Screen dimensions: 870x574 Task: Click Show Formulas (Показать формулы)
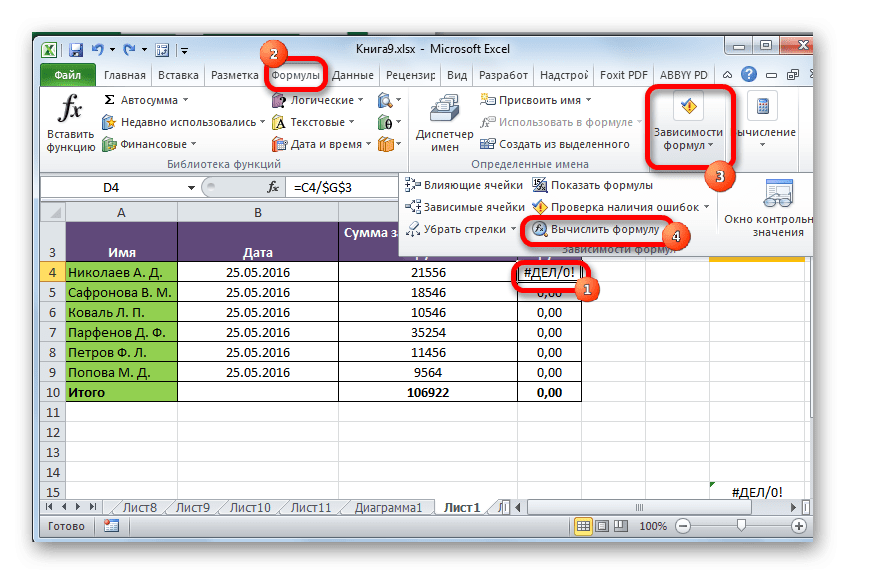pos(593,185)
